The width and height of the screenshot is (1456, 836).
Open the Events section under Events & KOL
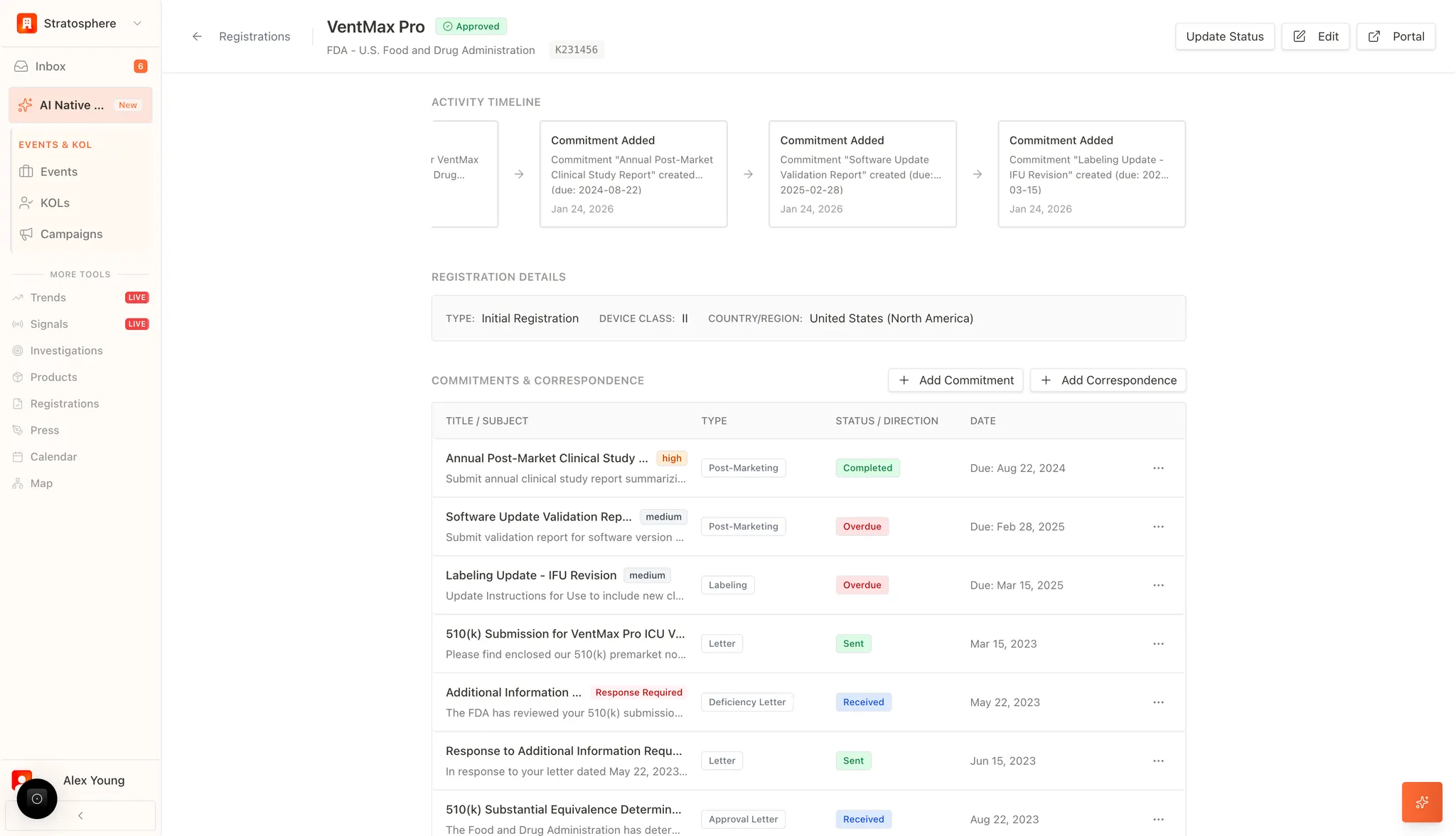pos(58,171)
